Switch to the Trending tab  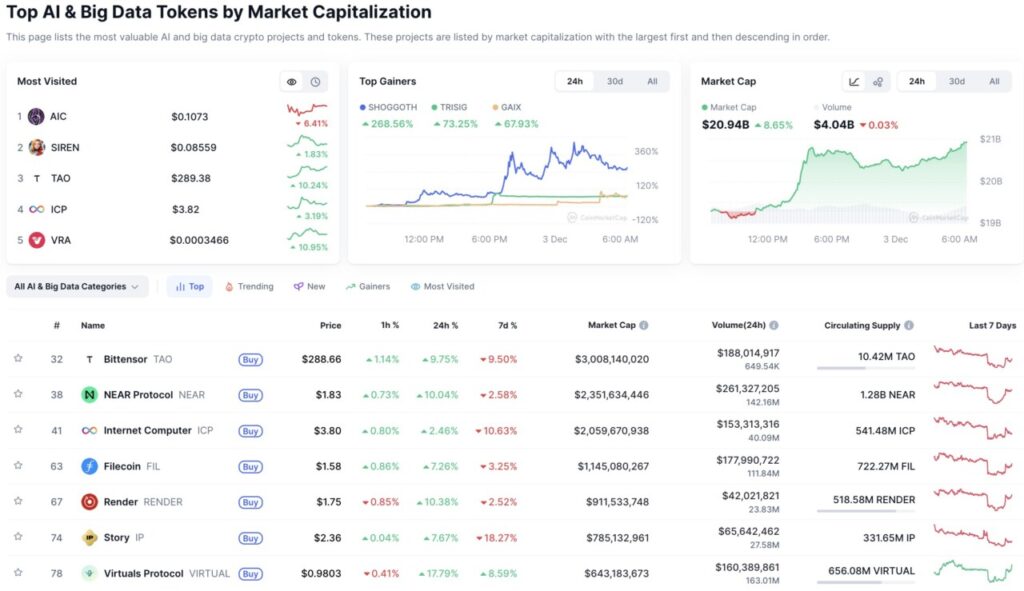click(x=249, y=287)
